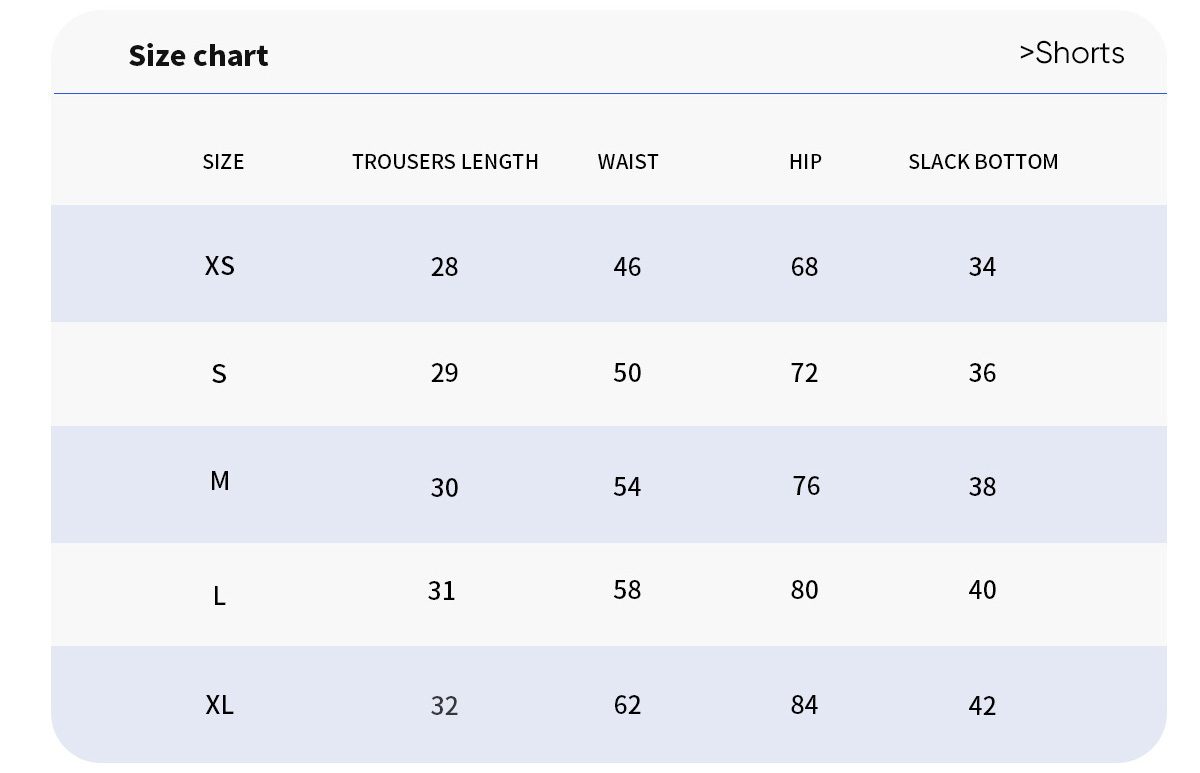Viewport: 1200px width, 773px height.
Task: Click XS trousers length value 28
Action: 444,267
